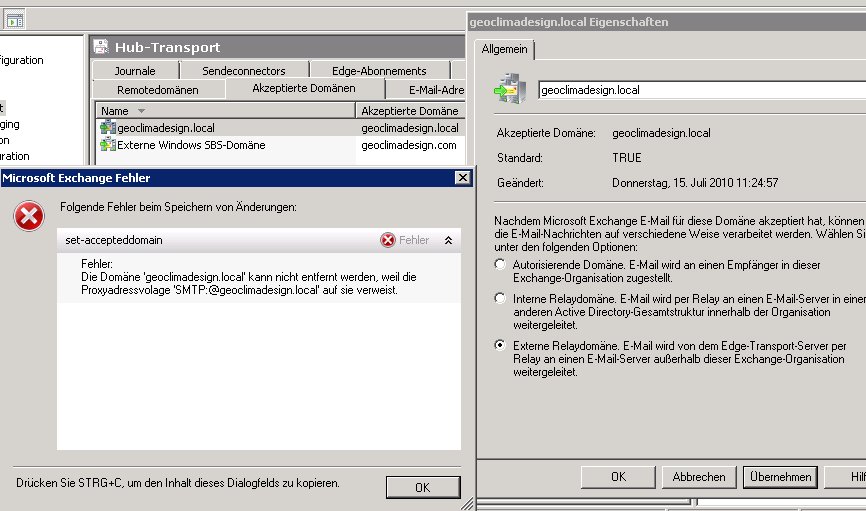Click the Geändert date value
This screenshot has width=866, height=511.
tap(695, 183)
